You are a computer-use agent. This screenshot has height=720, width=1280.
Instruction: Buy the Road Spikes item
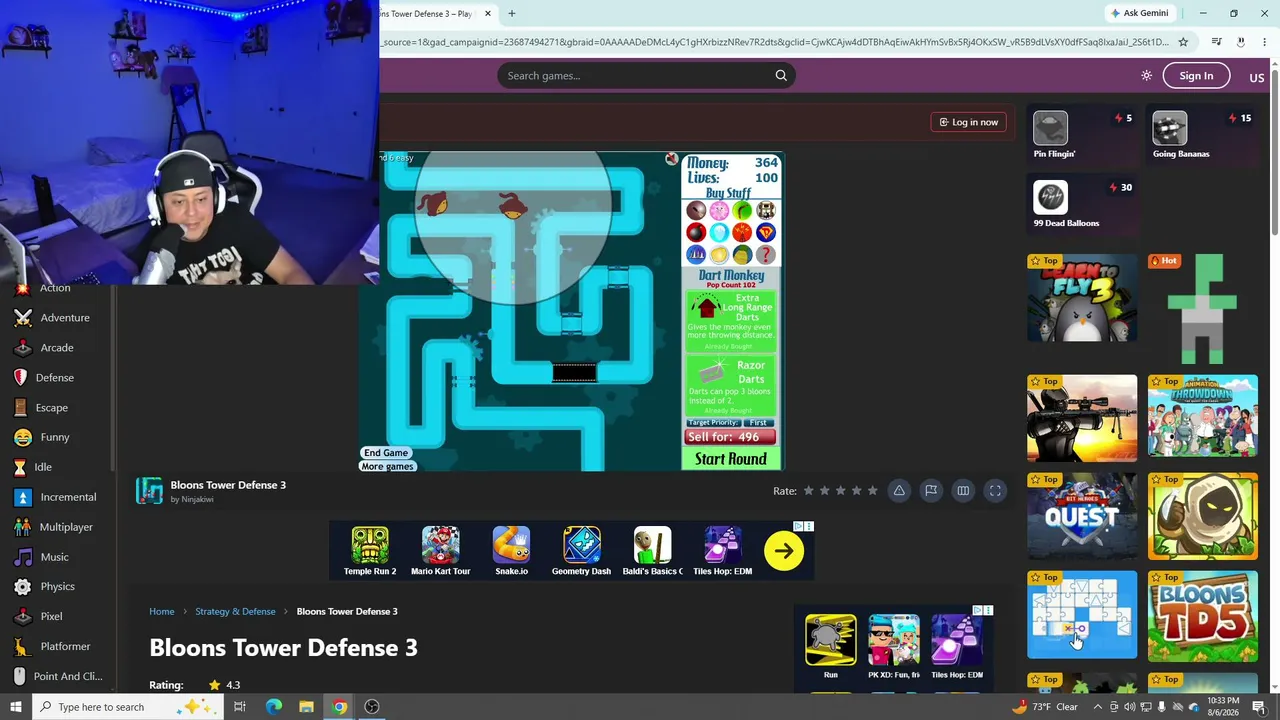pyautogui.click(x=696, y=254)
